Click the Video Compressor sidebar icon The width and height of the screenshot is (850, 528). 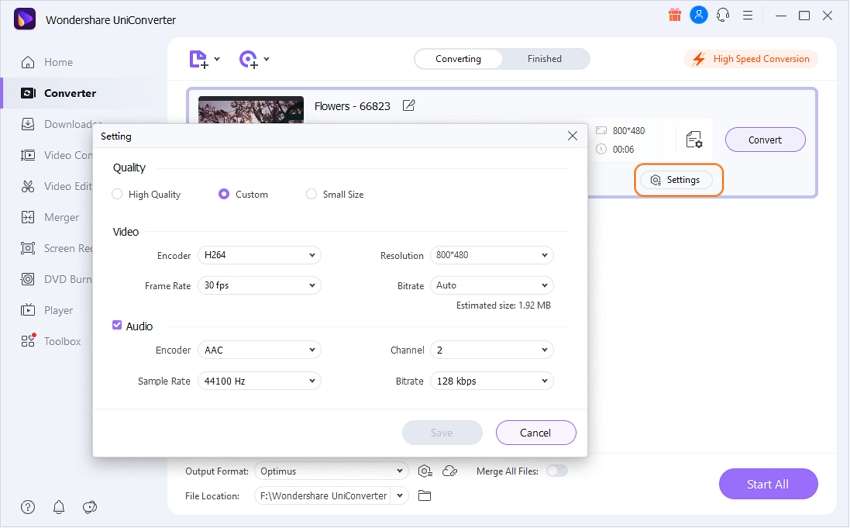[28, 156]
